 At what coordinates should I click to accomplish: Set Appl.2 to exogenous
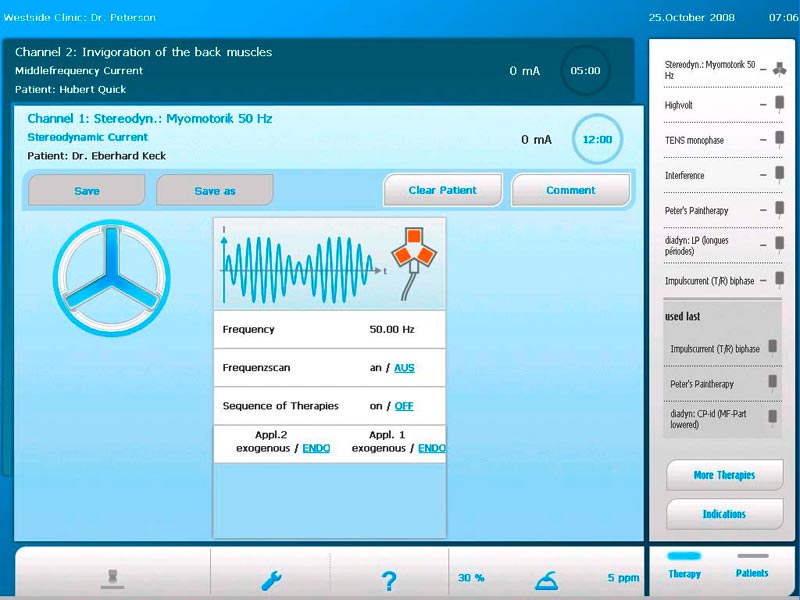click(x=263, y=448)
